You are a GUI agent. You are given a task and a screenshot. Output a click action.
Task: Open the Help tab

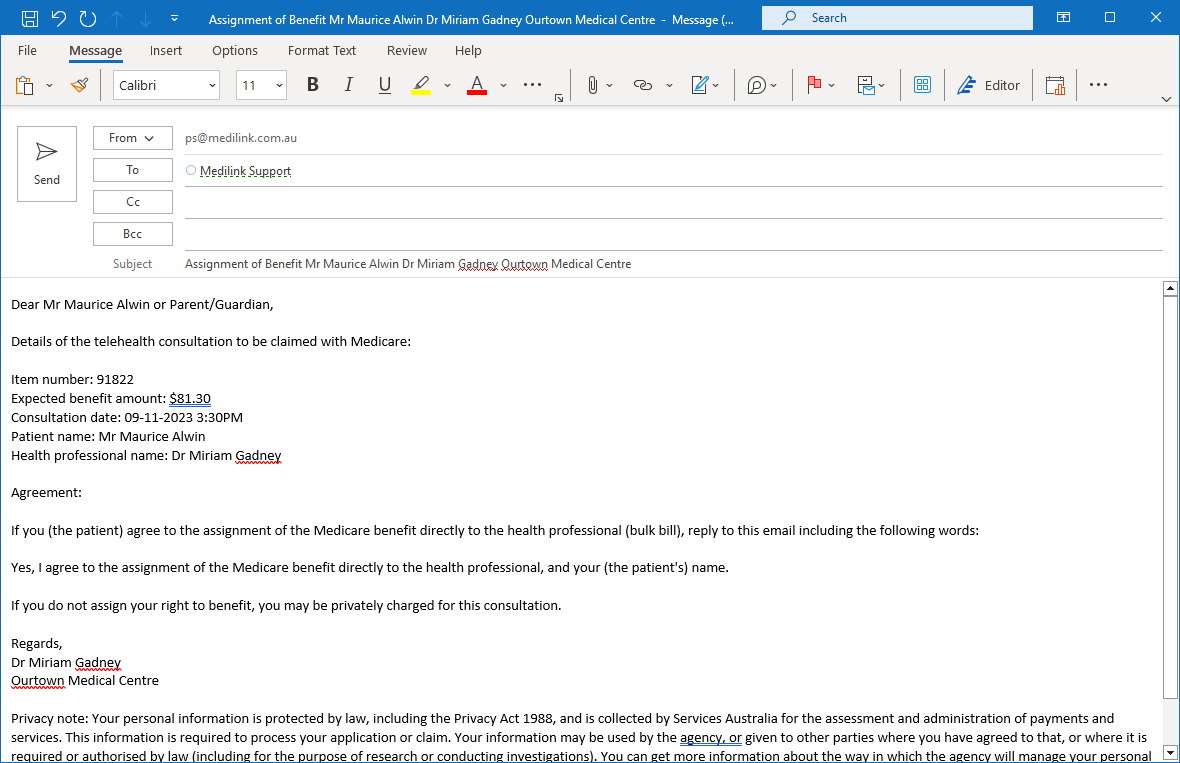(468, 50)
